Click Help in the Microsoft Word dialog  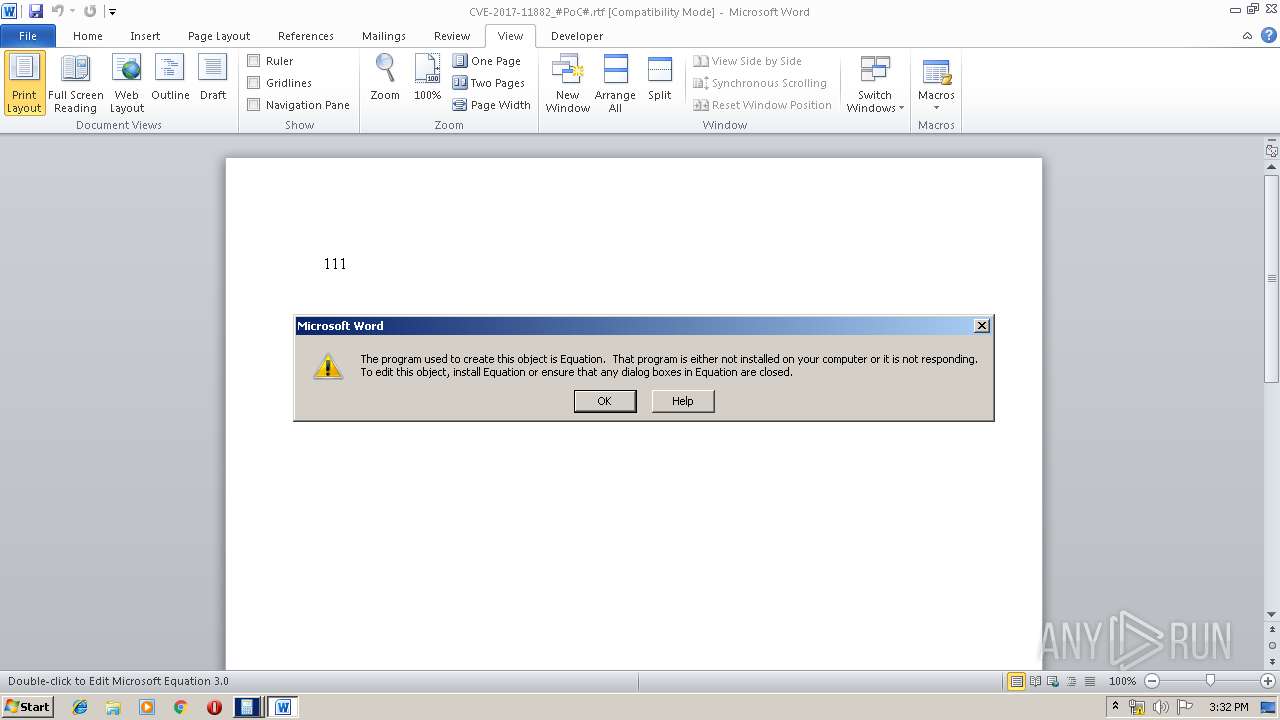pos(683,401)
